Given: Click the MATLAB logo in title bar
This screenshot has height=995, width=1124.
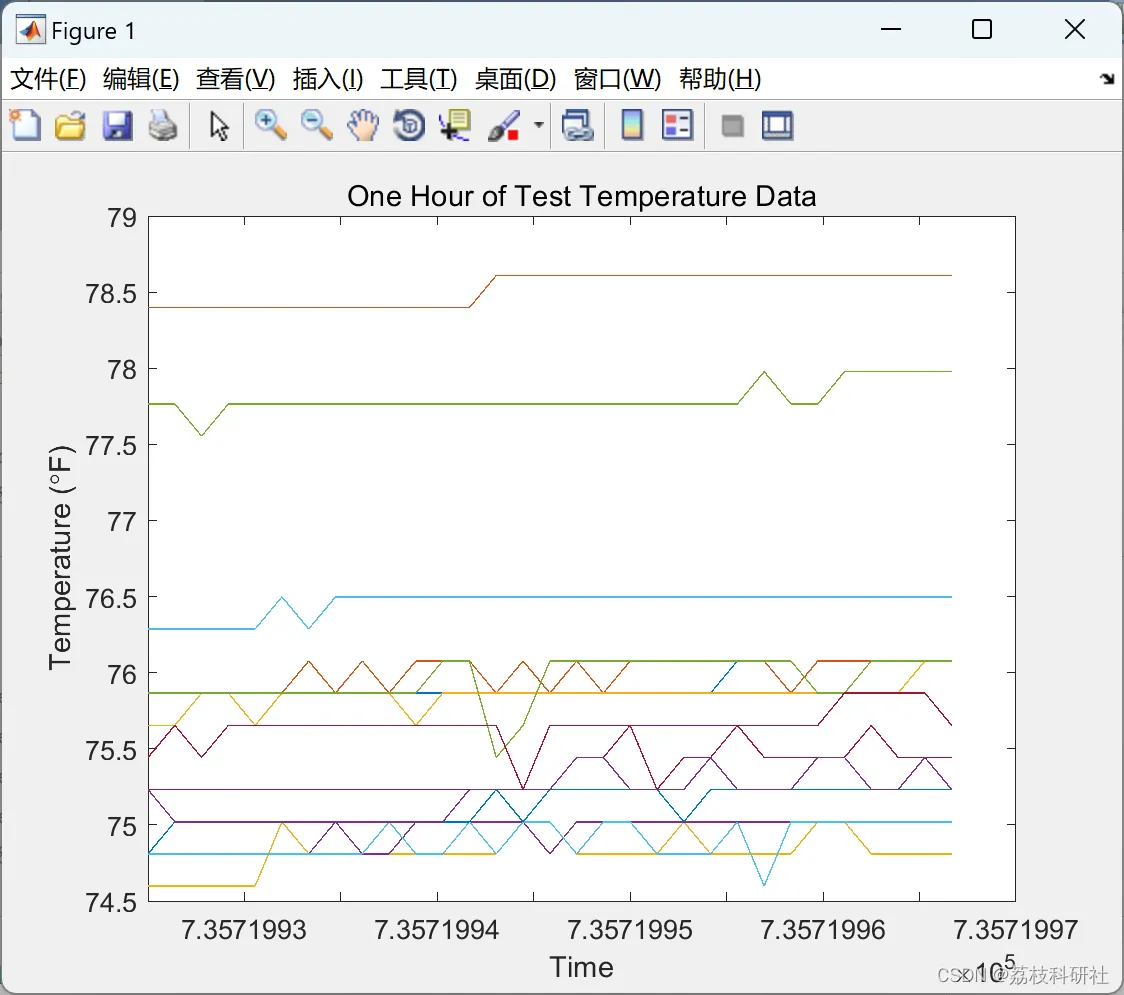Looking at the screenshot, I should pyautogui.click(x=31, y=30).
